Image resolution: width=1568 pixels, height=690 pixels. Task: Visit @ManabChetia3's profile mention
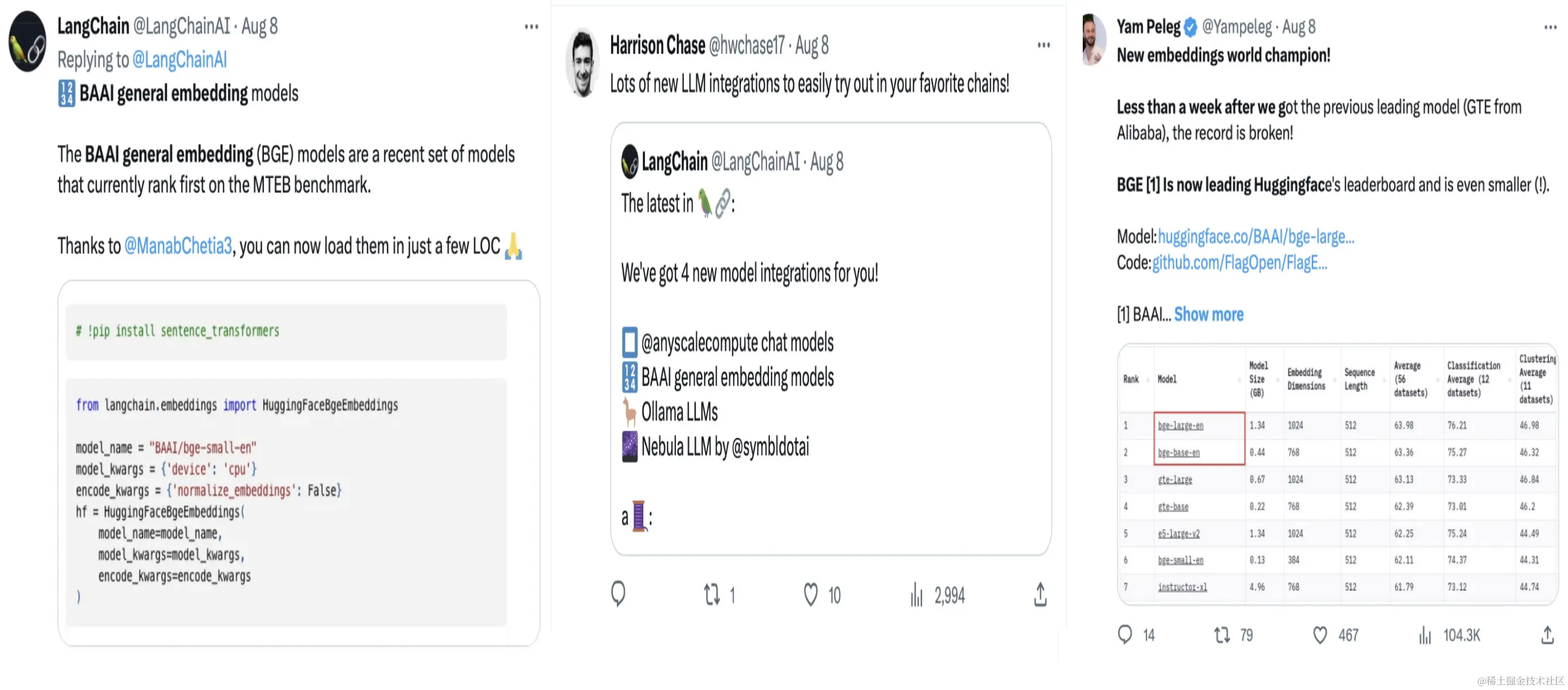pos(178,246)
